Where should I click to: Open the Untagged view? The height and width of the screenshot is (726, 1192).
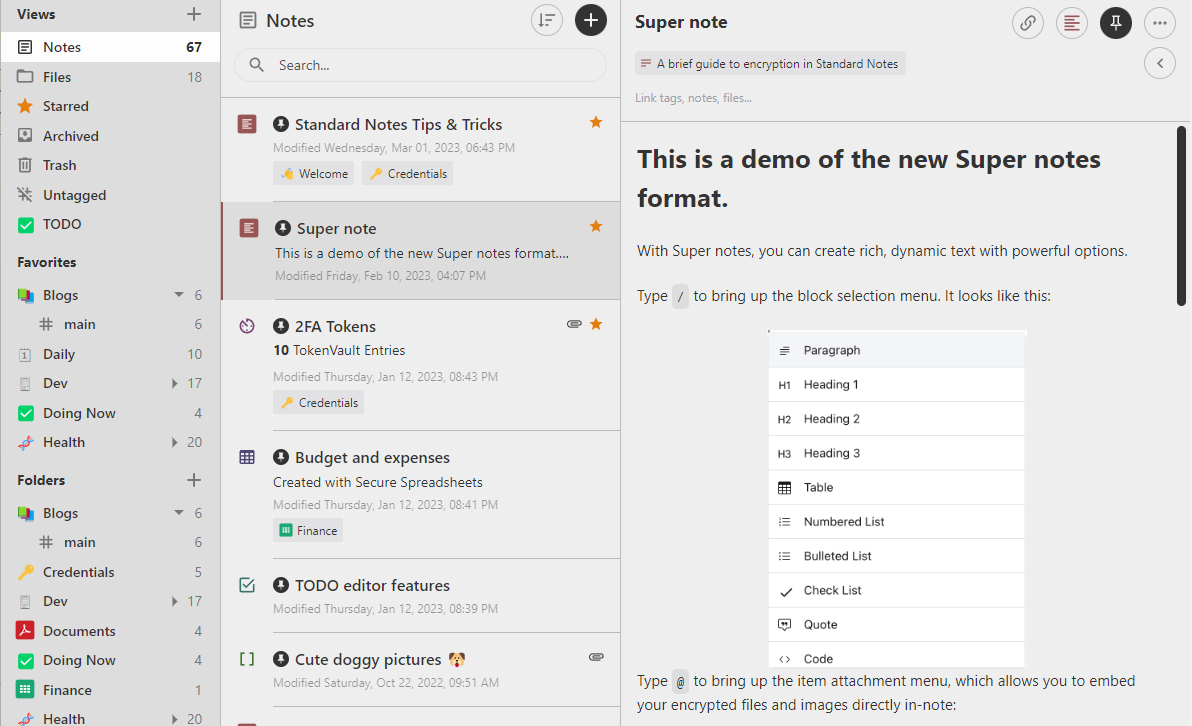[110, 195]
